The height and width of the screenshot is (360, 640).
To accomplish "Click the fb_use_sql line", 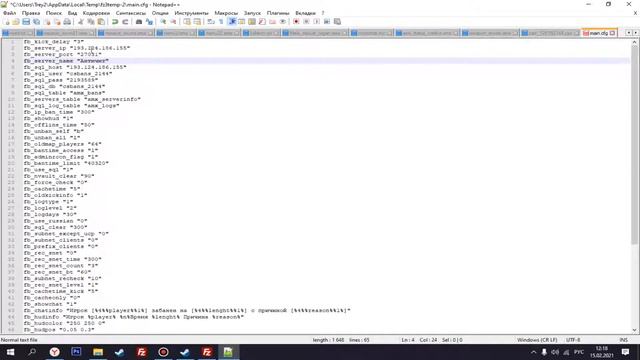I will (48, 170).
